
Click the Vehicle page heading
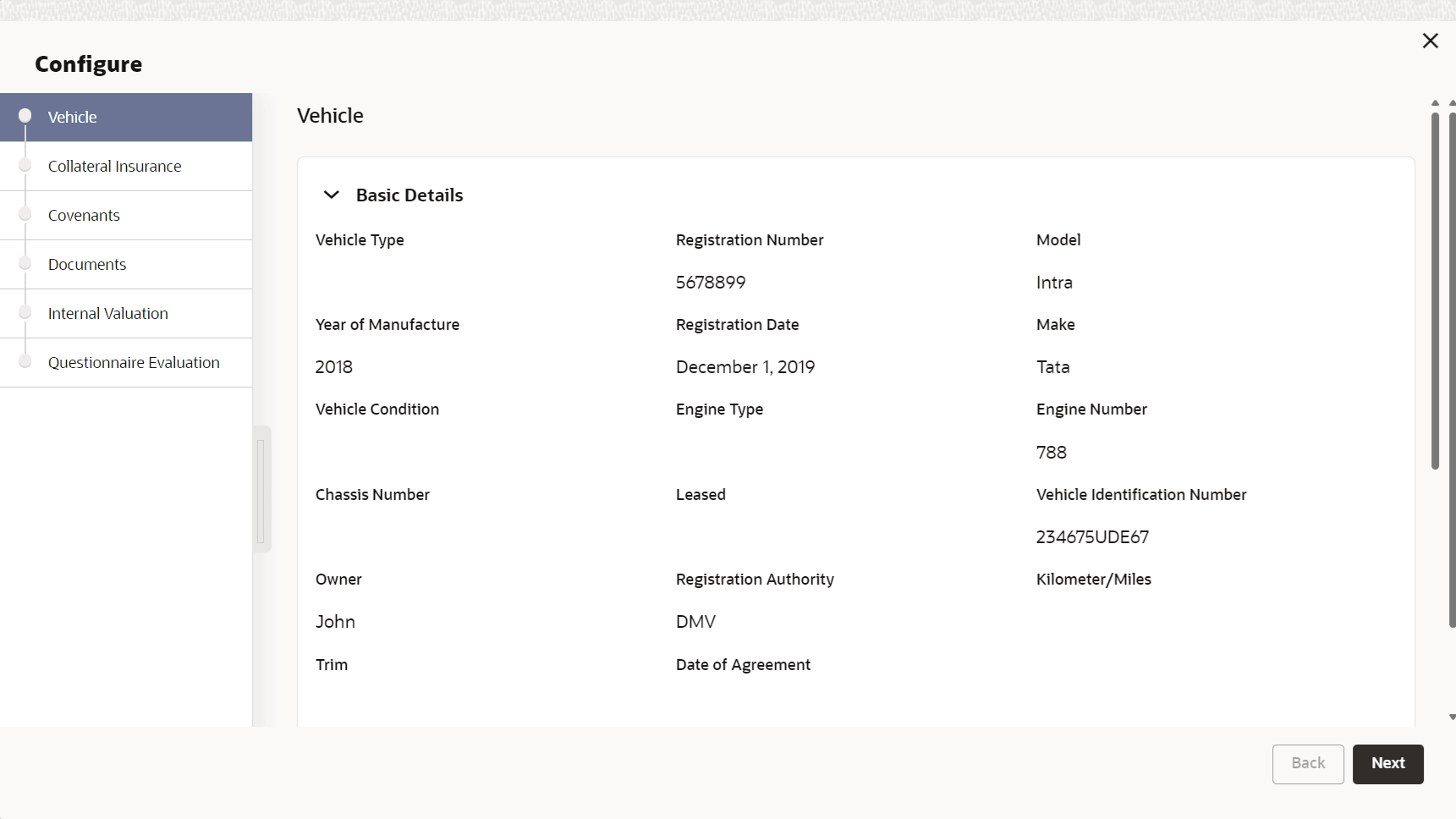coord(330,116)
